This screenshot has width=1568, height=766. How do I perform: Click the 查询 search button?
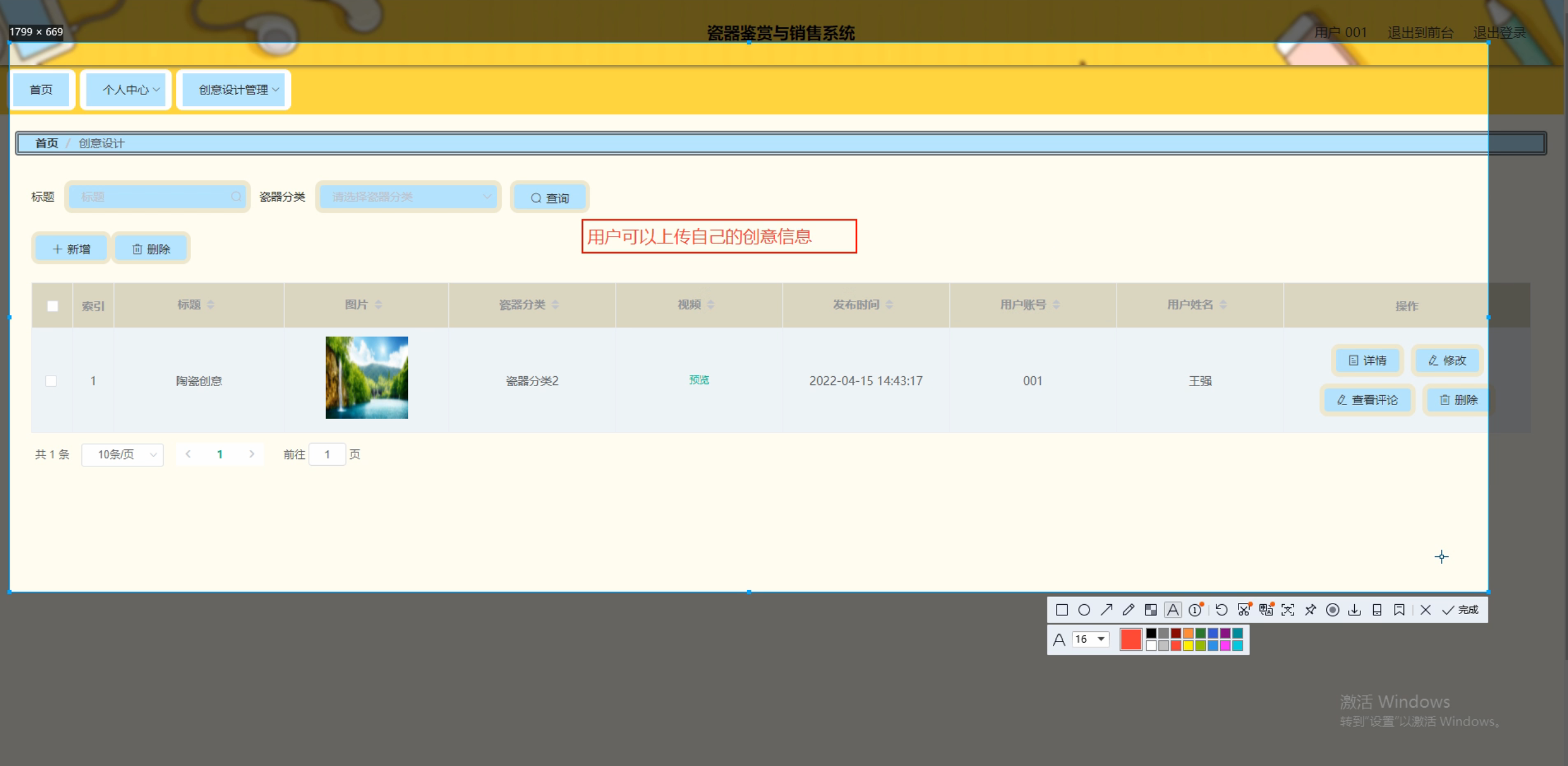(549, 198)
